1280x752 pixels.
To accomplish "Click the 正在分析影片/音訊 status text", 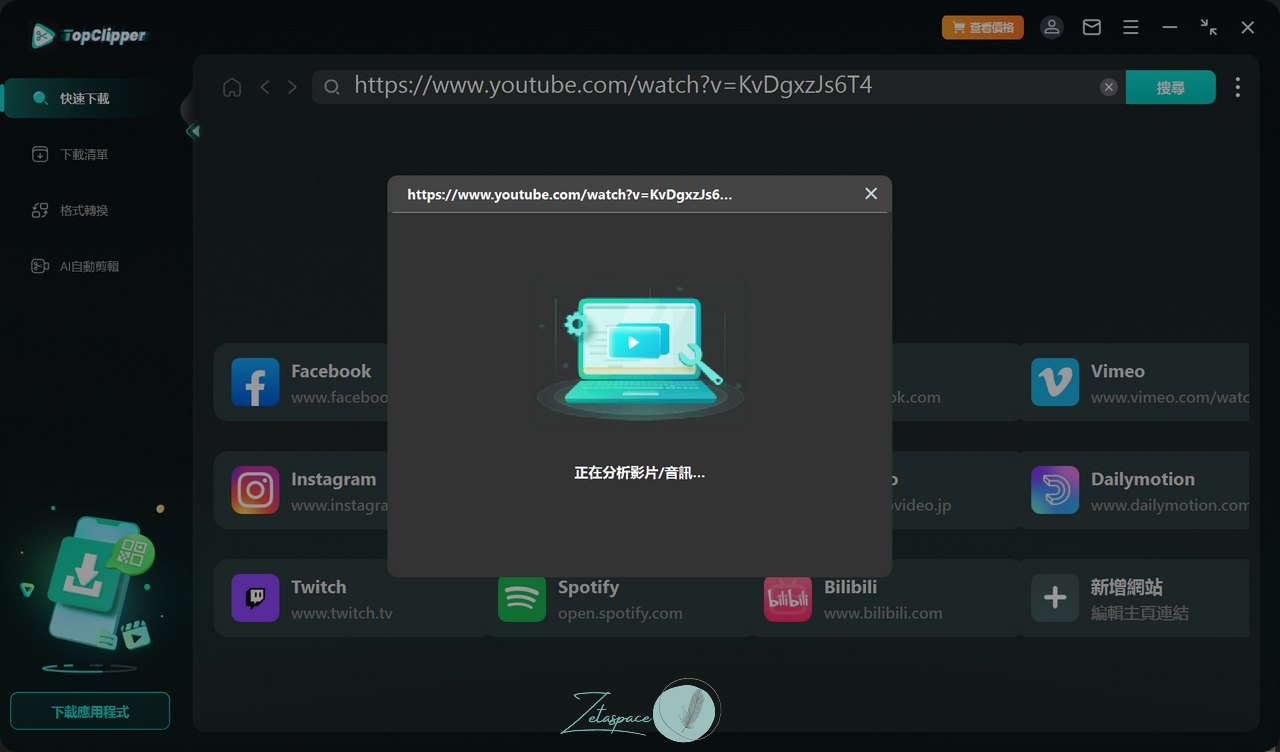I will [x=640, y=473].
